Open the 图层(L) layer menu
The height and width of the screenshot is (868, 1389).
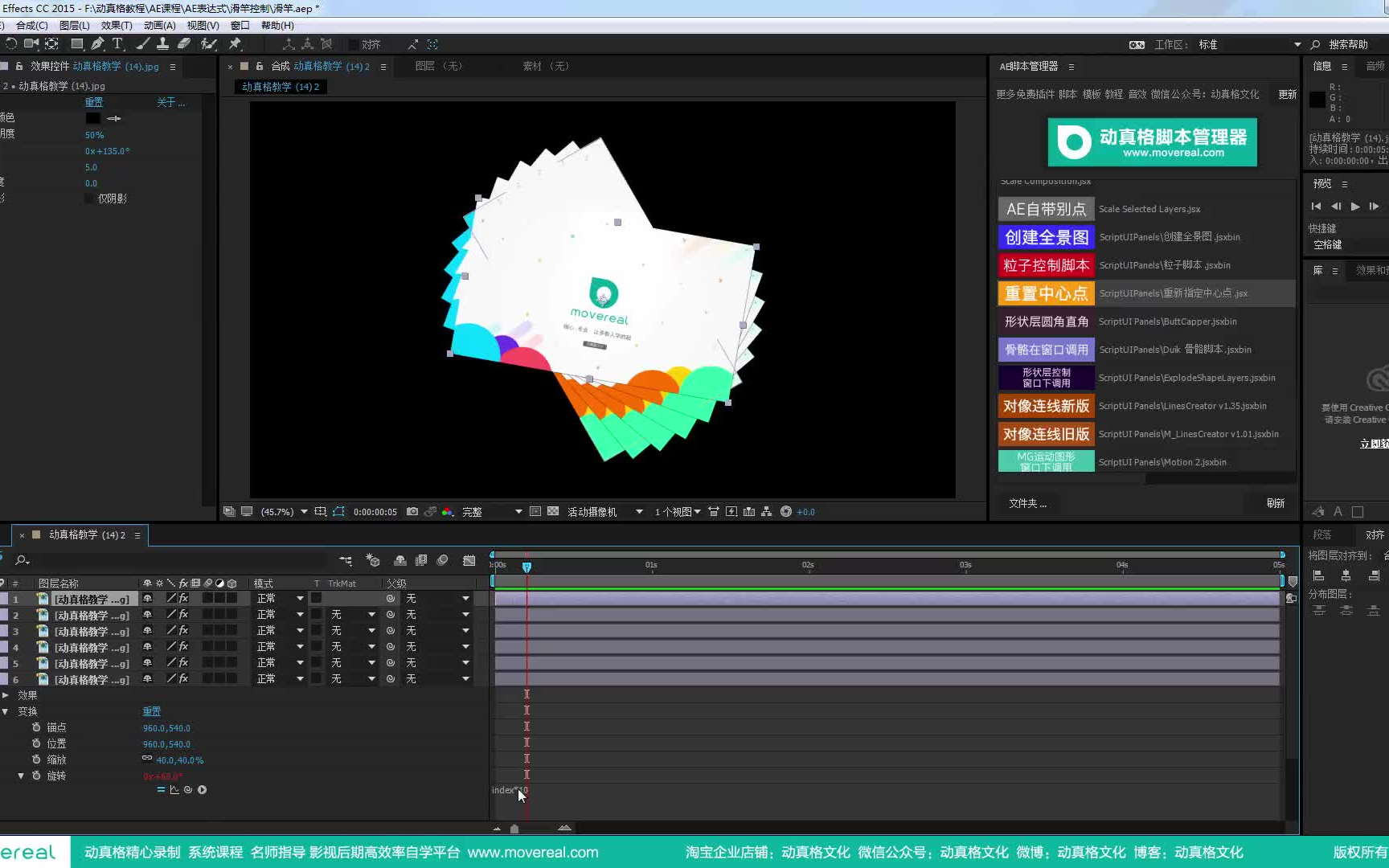pos(75,26)
